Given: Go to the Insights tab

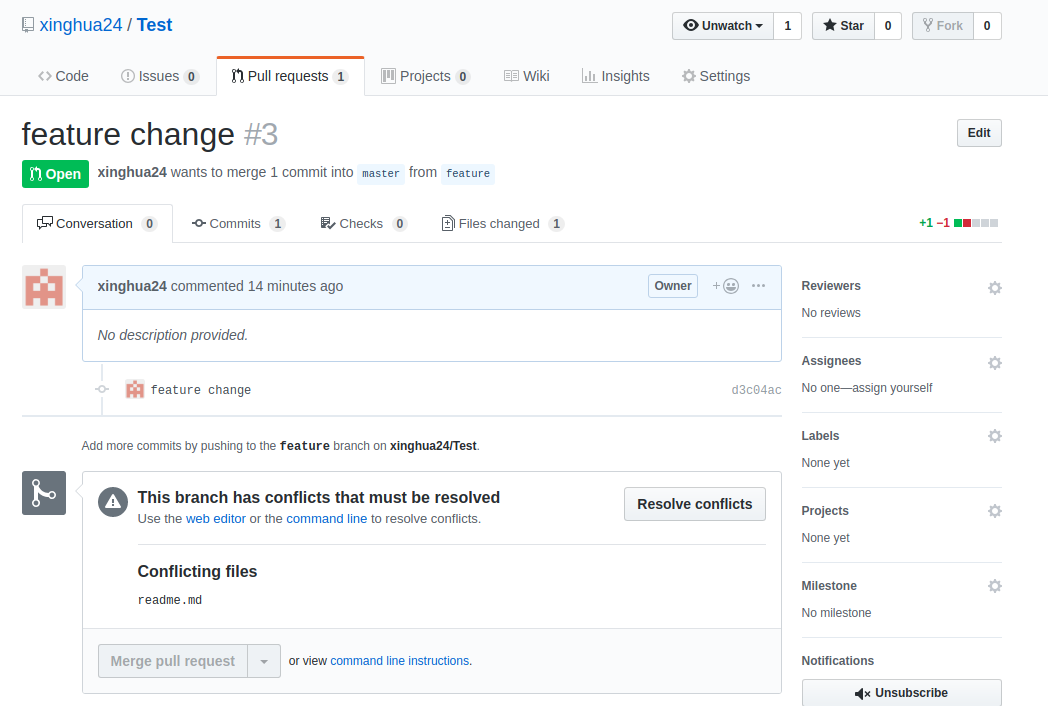Looking at the screenshot, I should point(616,76).
